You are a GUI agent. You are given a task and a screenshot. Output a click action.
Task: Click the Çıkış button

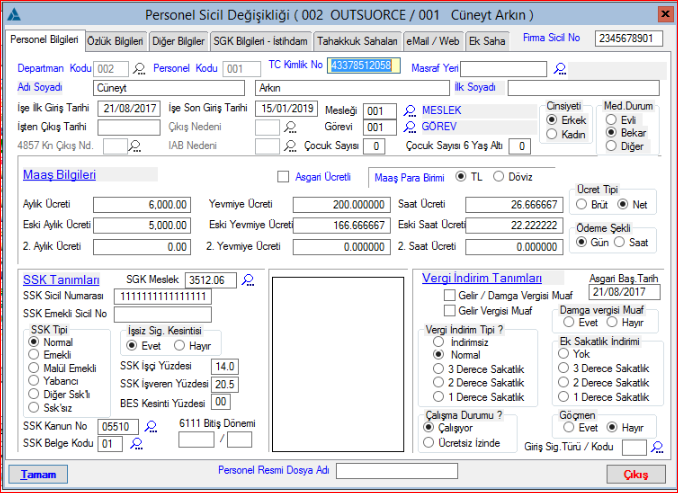[636, 474]
